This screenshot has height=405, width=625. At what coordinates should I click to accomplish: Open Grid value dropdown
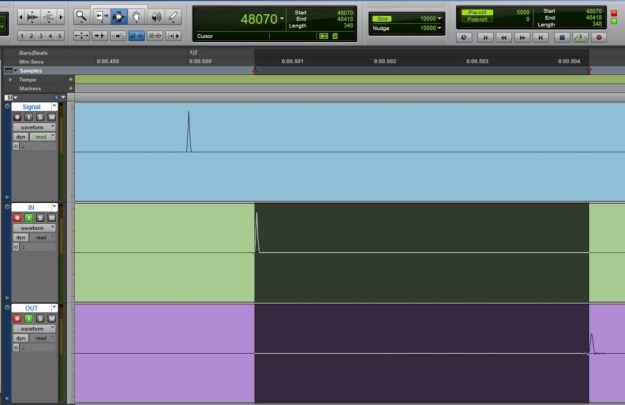pos(439,18)
